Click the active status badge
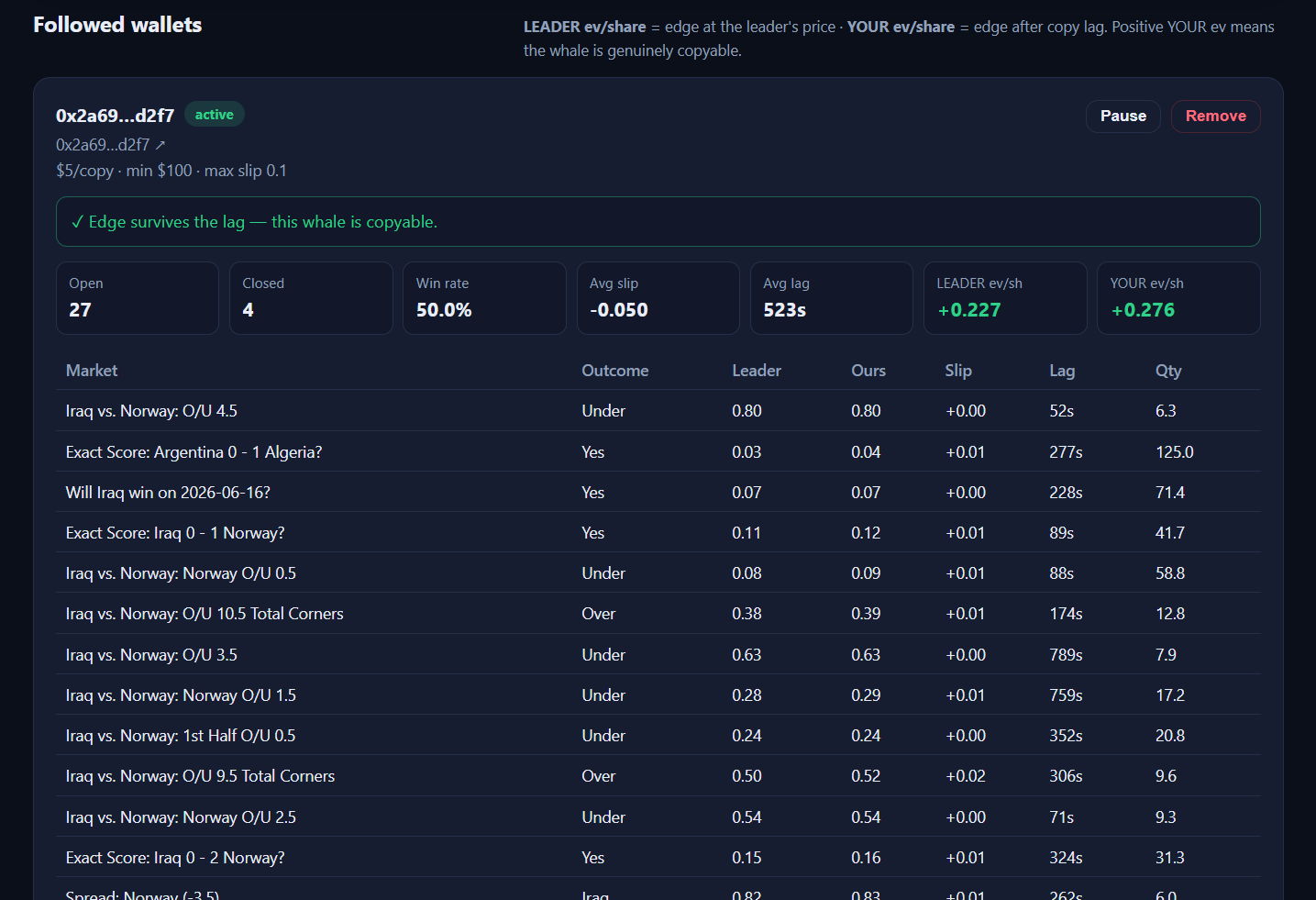 click(215, 115)
